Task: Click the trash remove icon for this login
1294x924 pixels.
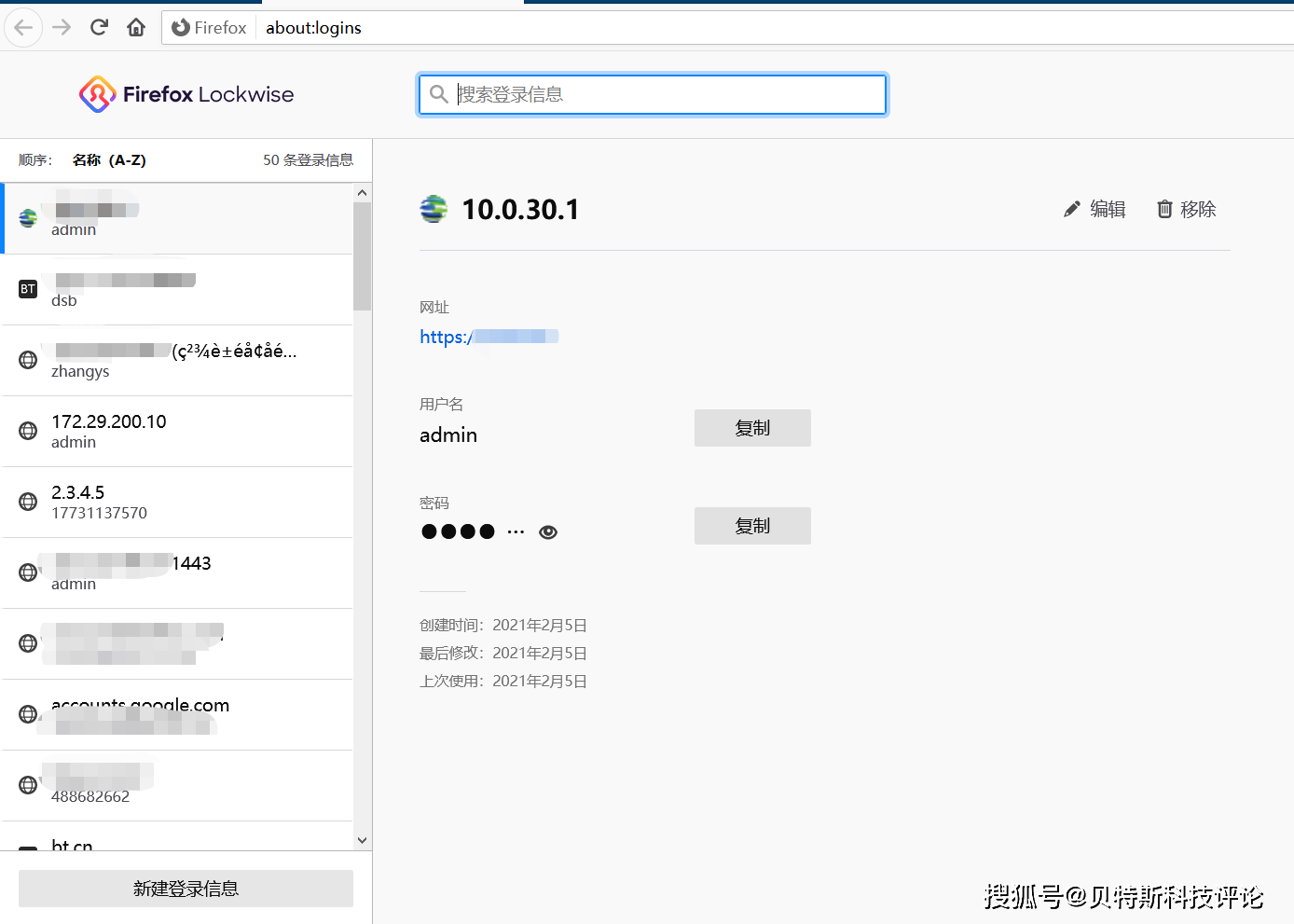Action: coord(1164,210)
